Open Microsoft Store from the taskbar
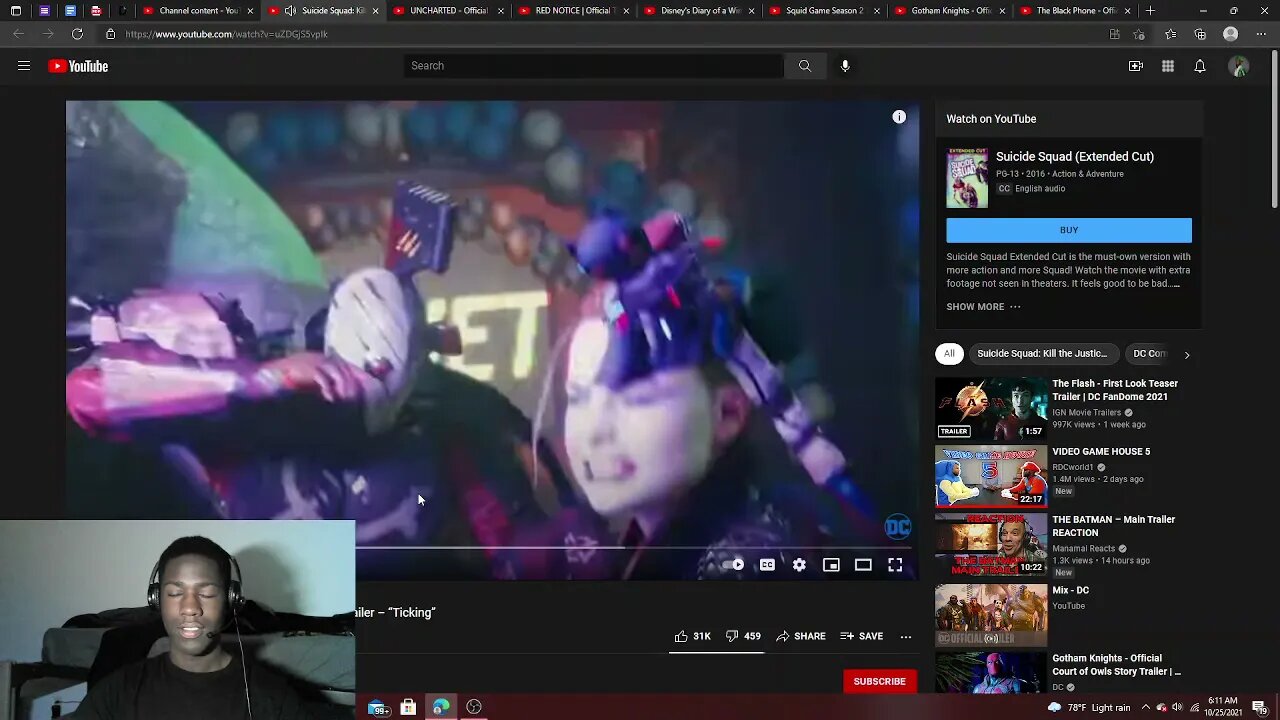 (x=408, y=708)
